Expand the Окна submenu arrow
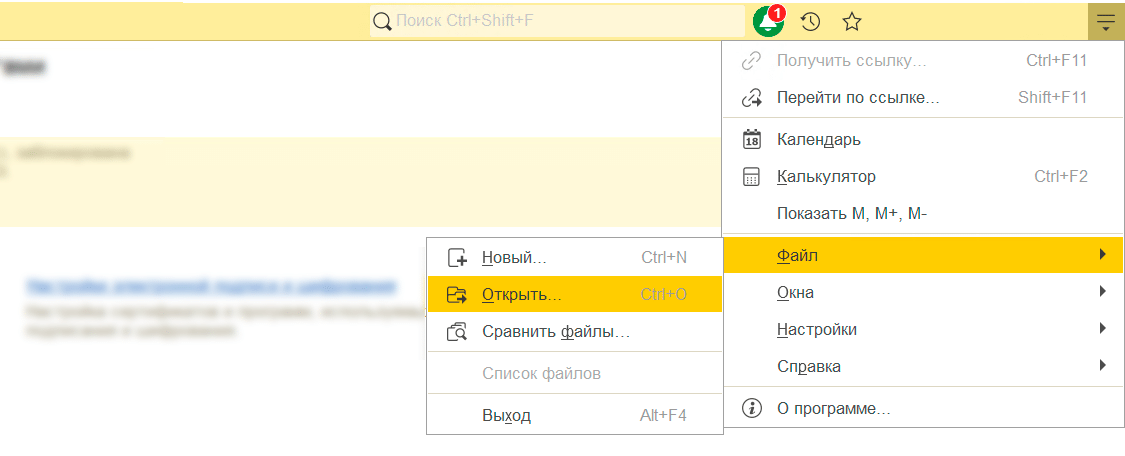The width and height of the screenshot is (1125, 456). tap(1102, 292)
